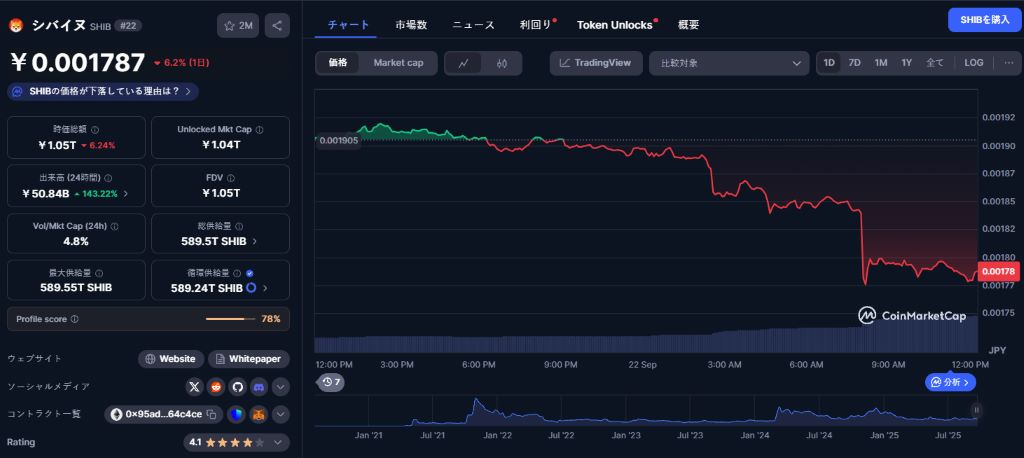Open the 市場数 tab
The image size is (1024, 458).
click(411, 25)
